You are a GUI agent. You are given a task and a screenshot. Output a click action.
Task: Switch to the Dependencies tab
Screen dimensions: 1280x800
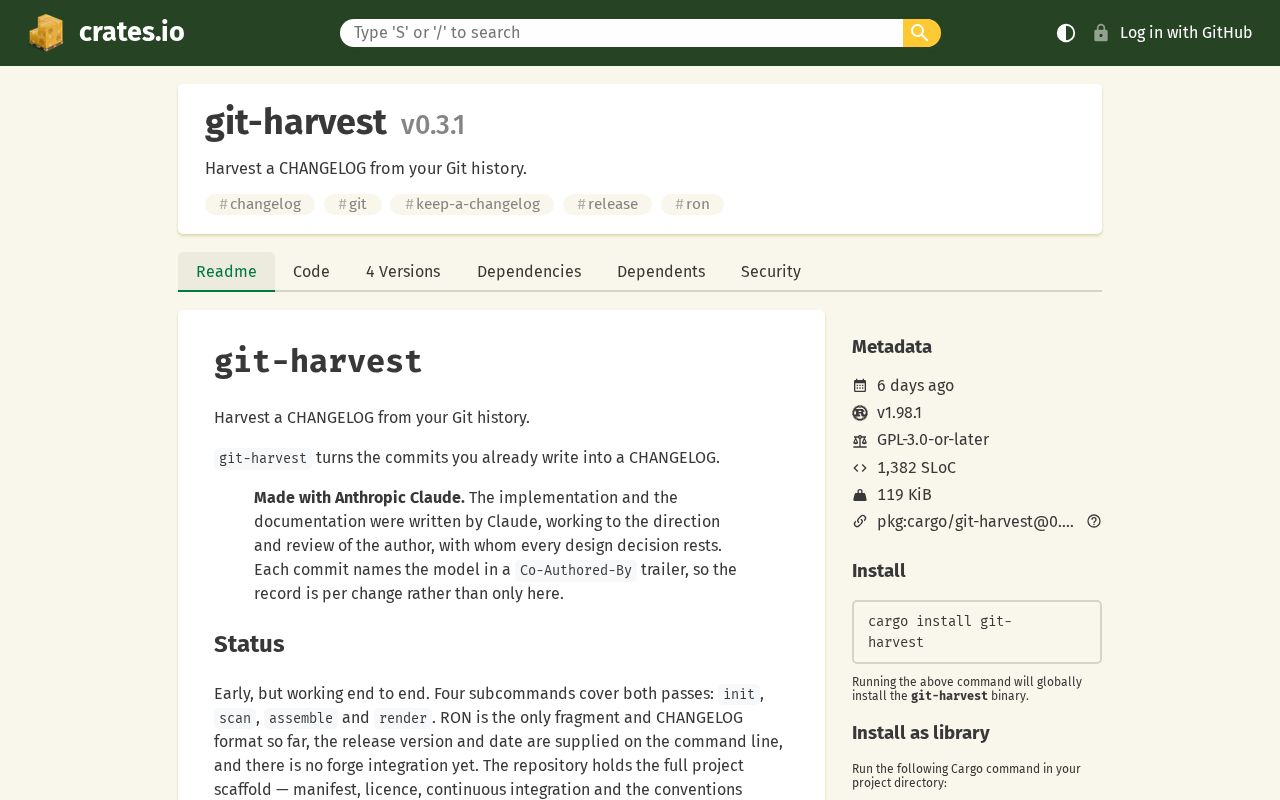(529, 272)
